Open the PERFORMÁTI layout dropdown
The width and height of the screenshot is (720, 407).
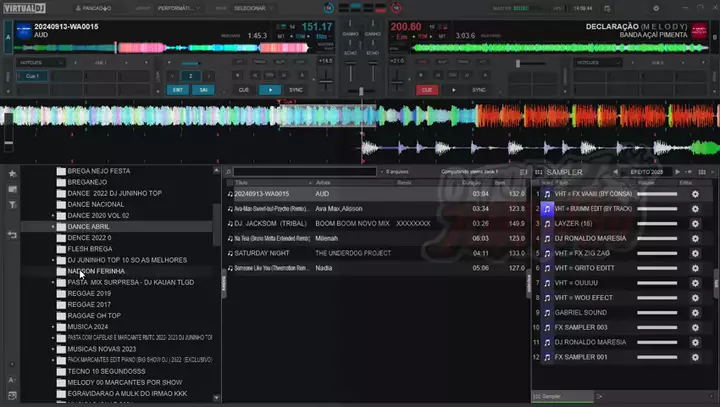point(179,8)
